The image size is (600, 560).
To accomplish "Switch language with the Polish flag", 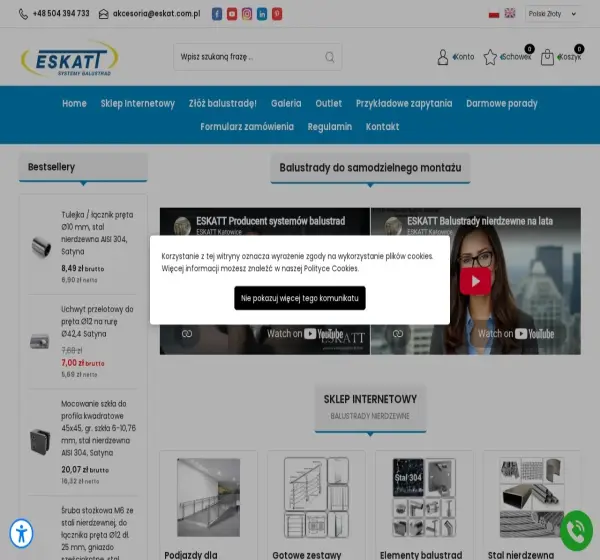I will (494, 14).
